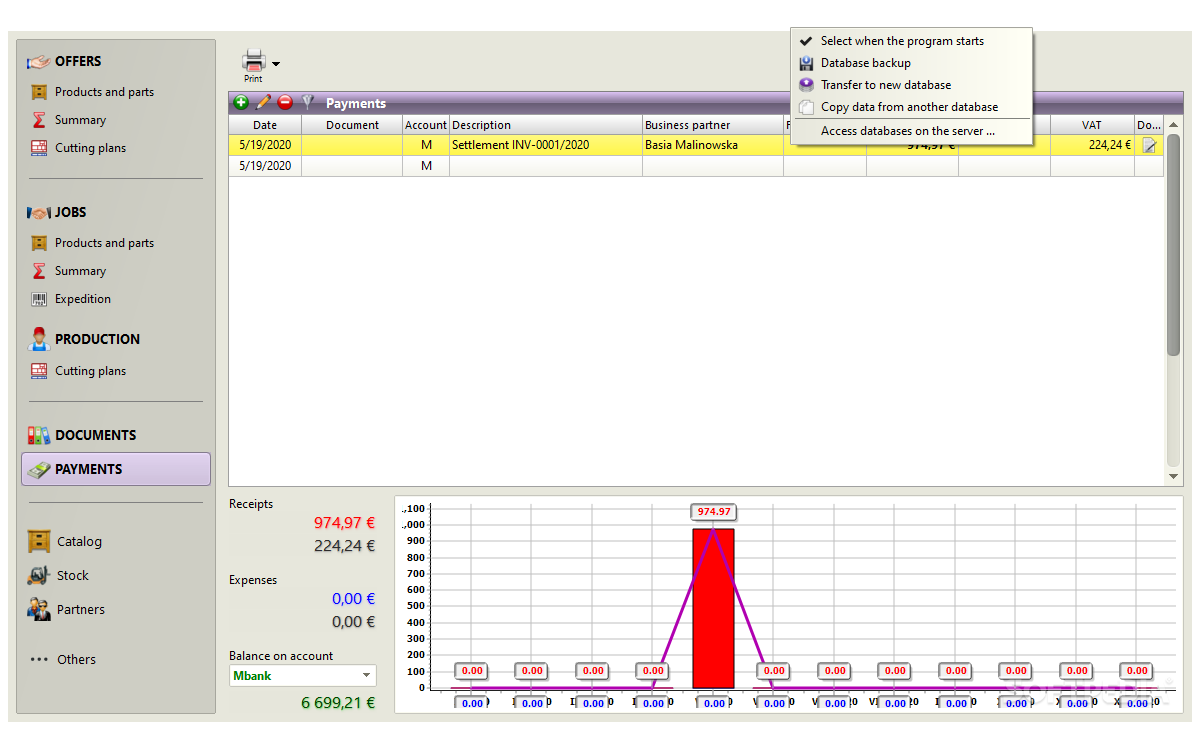
Task: Click the Catalog cabinet icon
Action: pyautogui.click(x=39, y=541)
